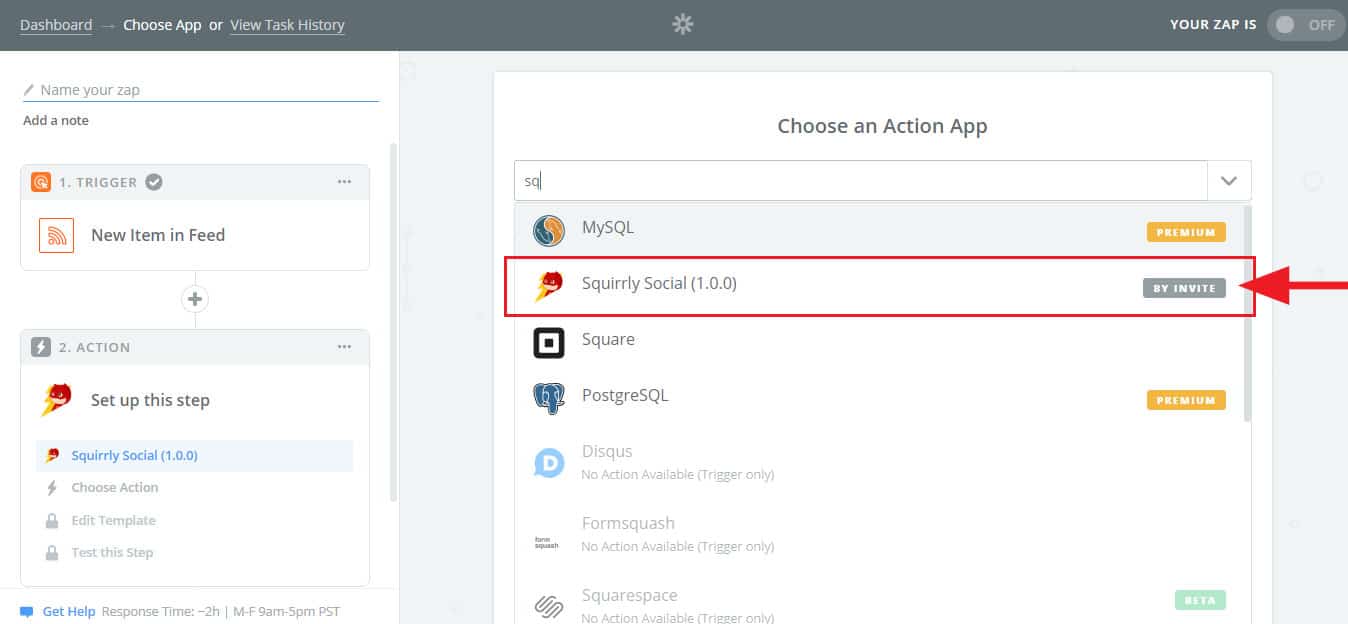1348x624 pixels.
Task: Click the PostgreSQL Premium badge
Action: 1186,400
